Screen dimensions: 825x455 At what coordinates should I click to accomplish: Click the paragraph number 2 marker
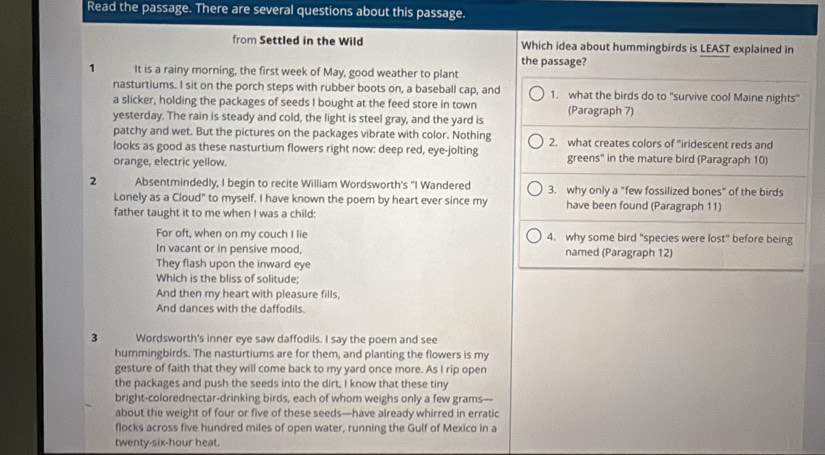pos(93,181)
